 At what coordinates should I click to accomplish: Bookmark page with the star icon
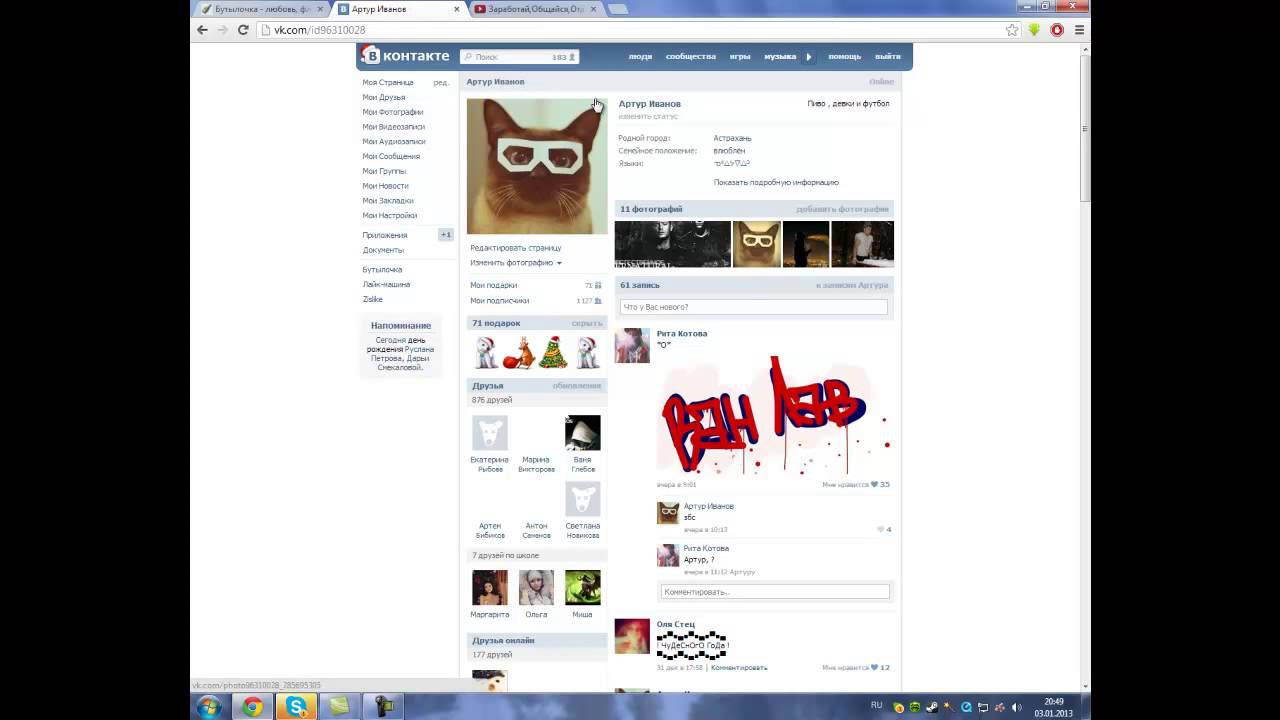point(1012,30)
